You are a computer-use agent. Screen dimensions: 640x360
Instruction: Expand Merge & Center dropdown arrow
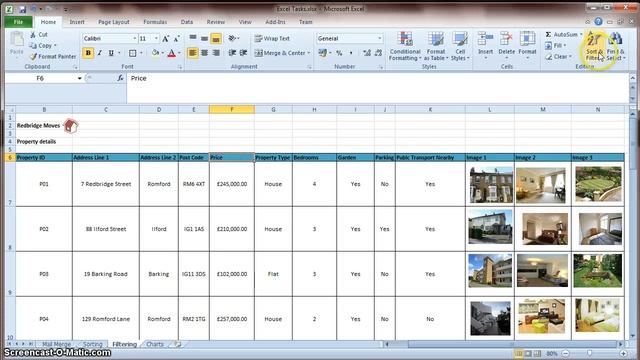pos(309,53)
